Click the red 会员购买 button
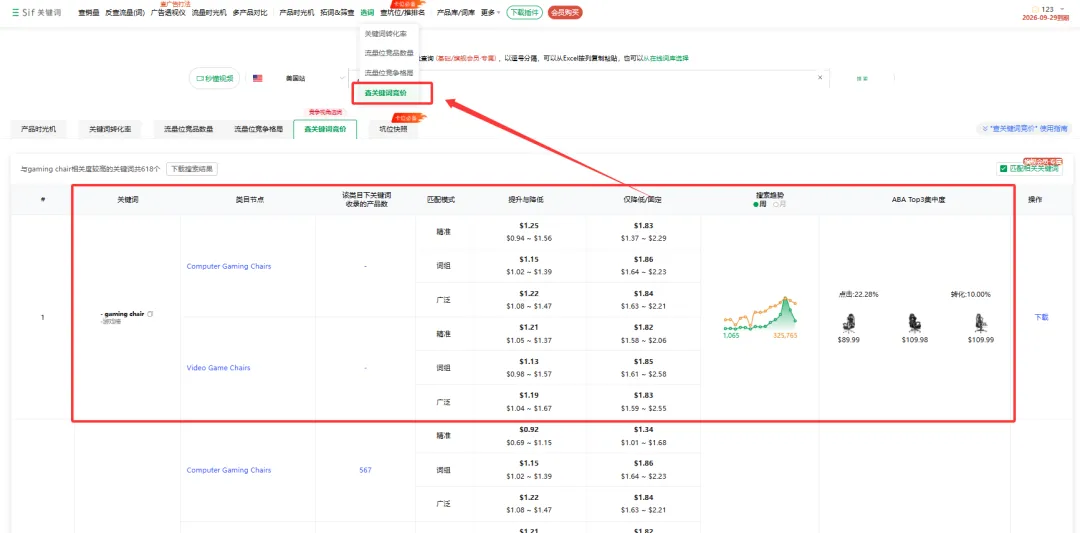Image resolution: width=1080 pixels, height=533 pixels. click(x=565, y=12)
